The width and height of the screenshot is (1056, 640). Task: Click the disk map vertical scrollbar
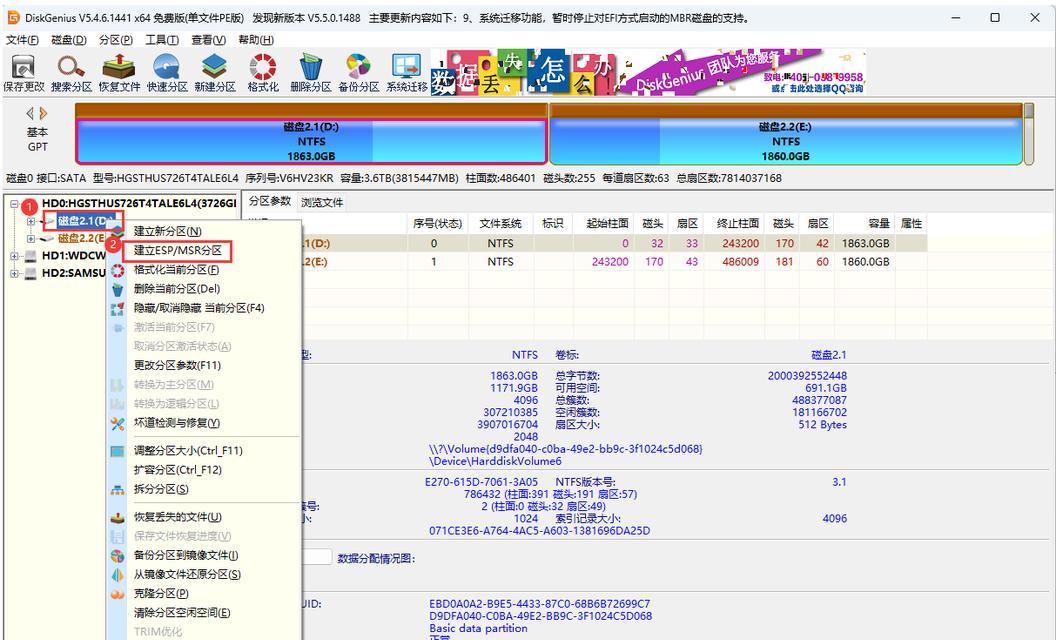pyautogui.click(x=1028, y=133)
